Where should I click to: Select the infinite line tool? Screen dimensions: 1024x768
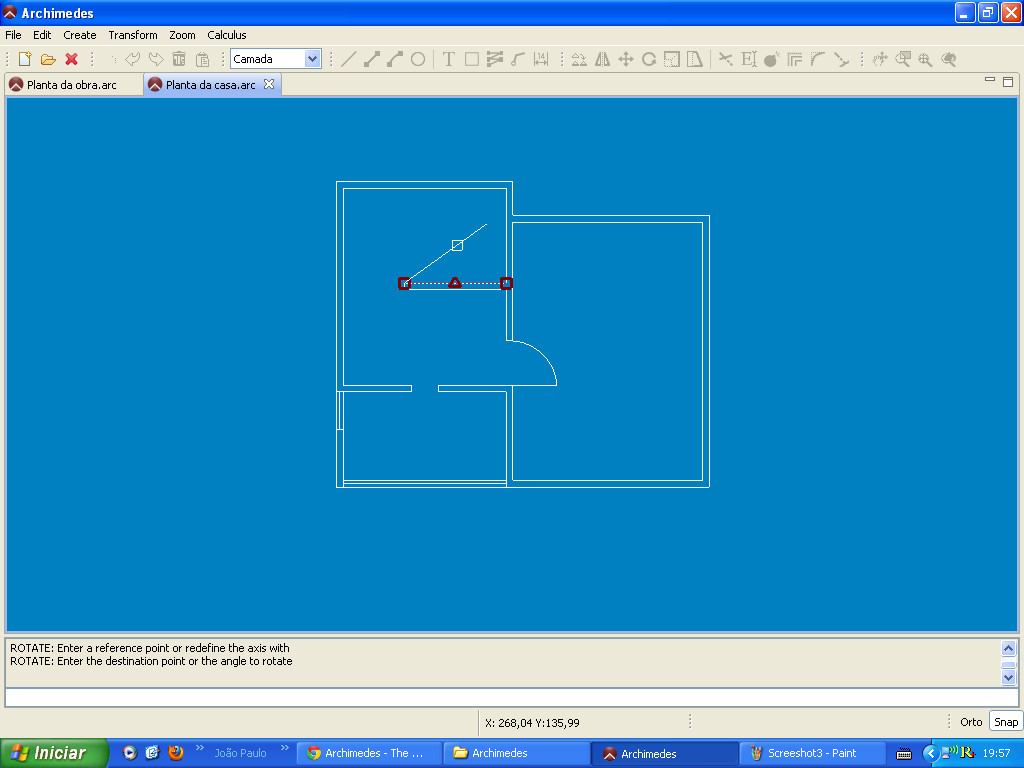(x=349, y=59)
